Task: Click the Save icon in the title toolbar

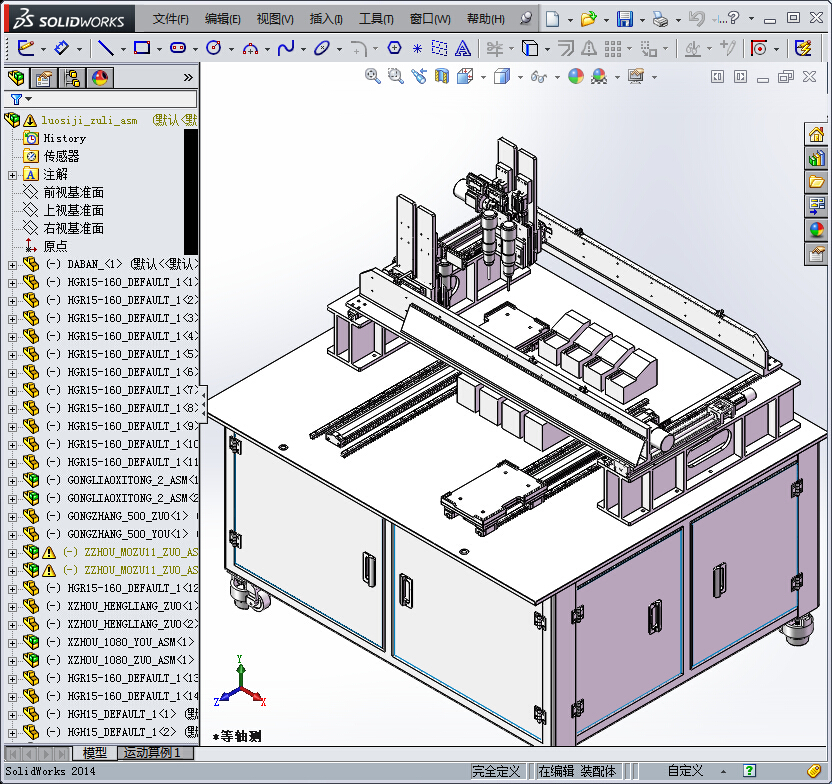Action: (625, 19)
